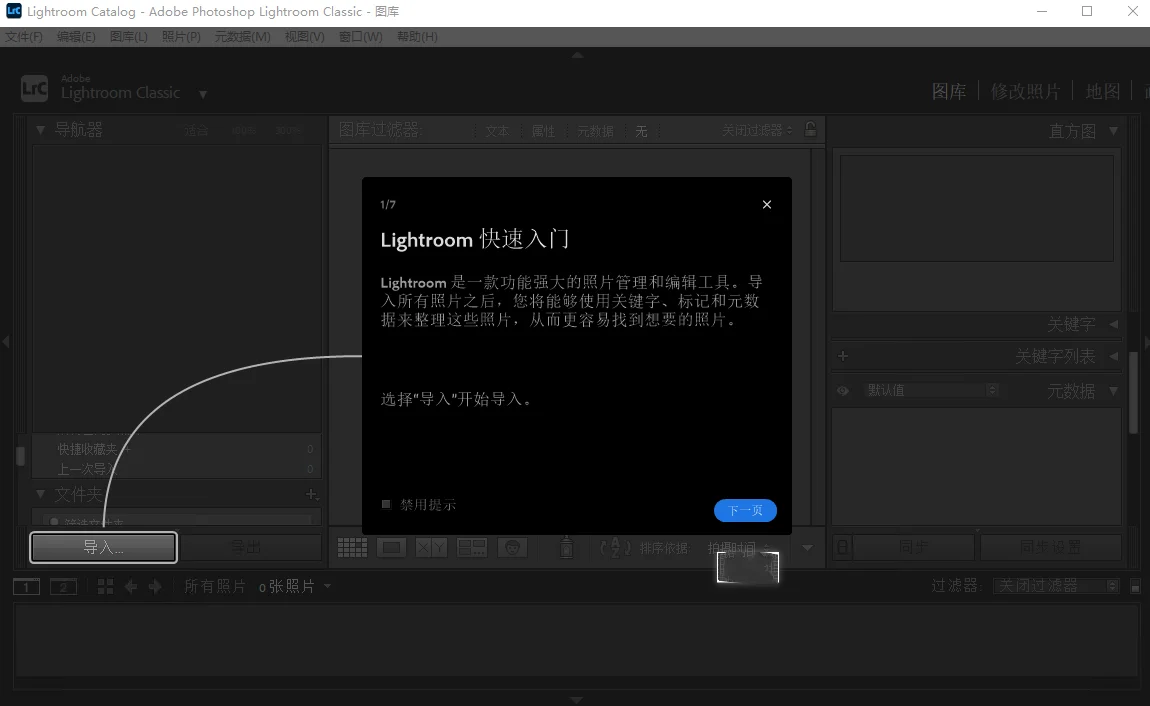
Task: Switch to Grid view in toolbar
Action: click(352, 548)
